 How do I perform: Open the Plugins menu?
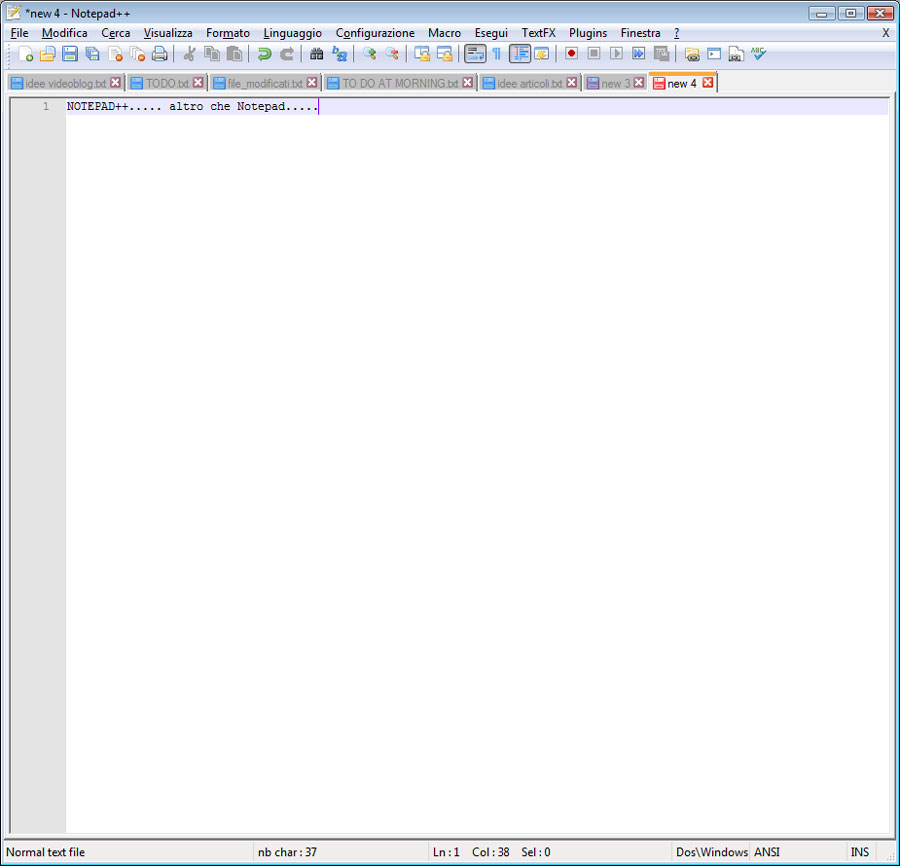tap(588, 33)
